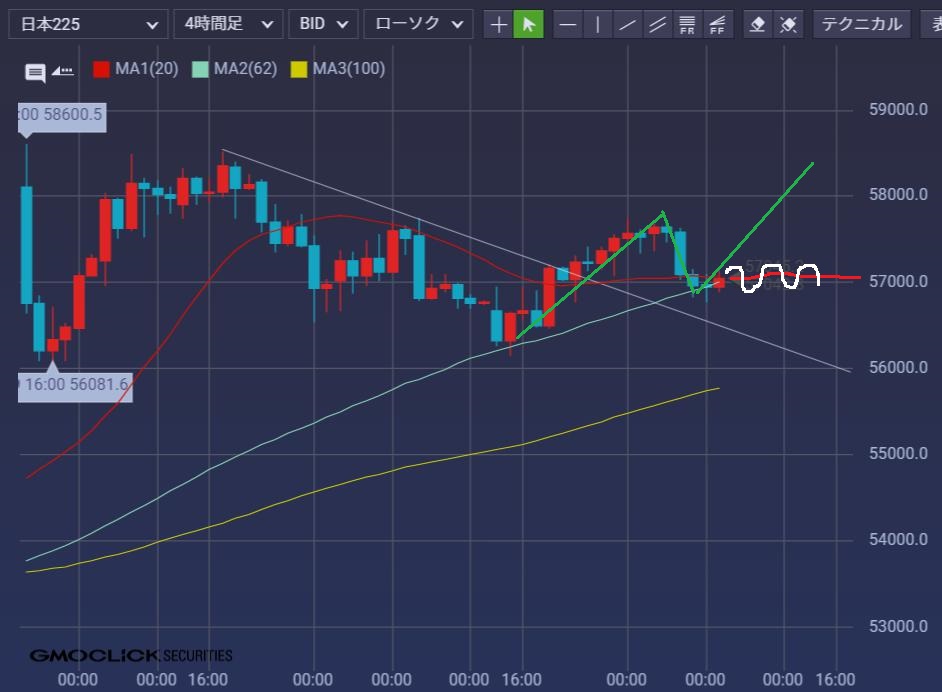Open the 日本225 instrument dropdown
Image resolution: width=942 pixels, height=692 pixels.
(88, 24)
